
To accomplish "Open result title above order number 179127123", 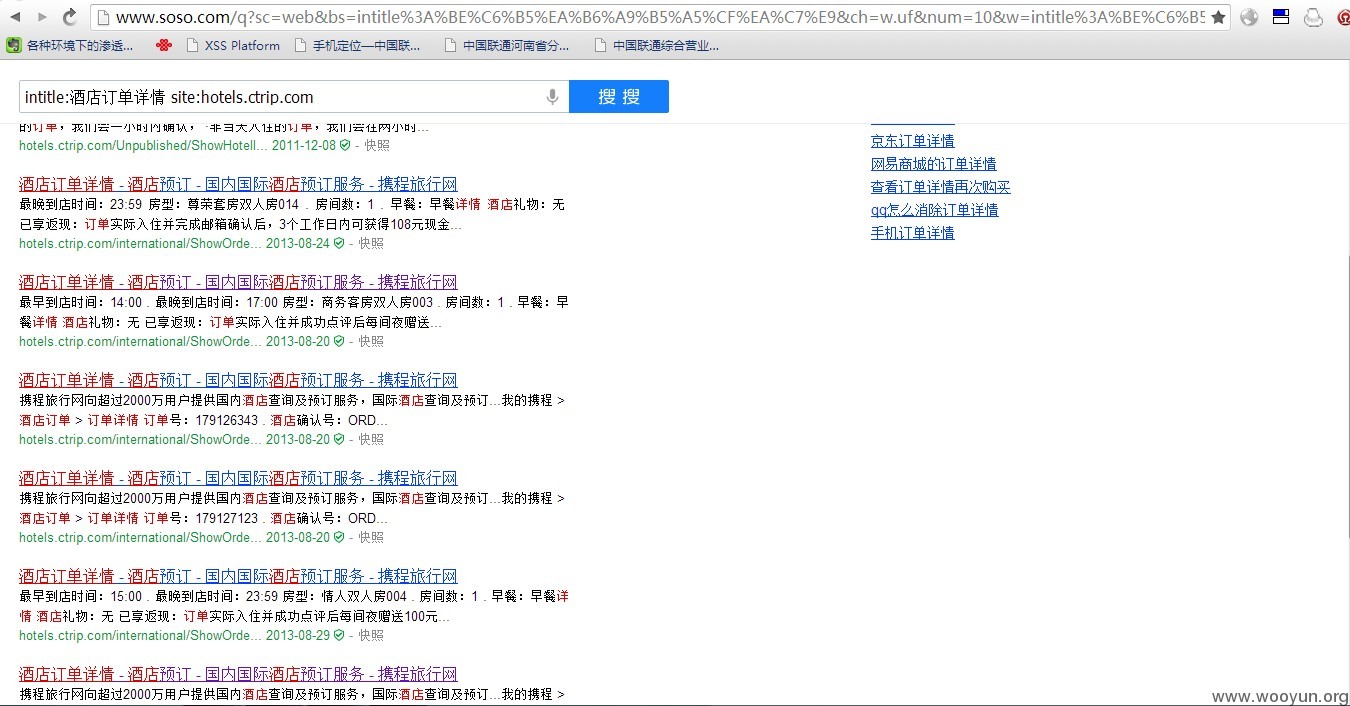I will (x=238, y=478).
